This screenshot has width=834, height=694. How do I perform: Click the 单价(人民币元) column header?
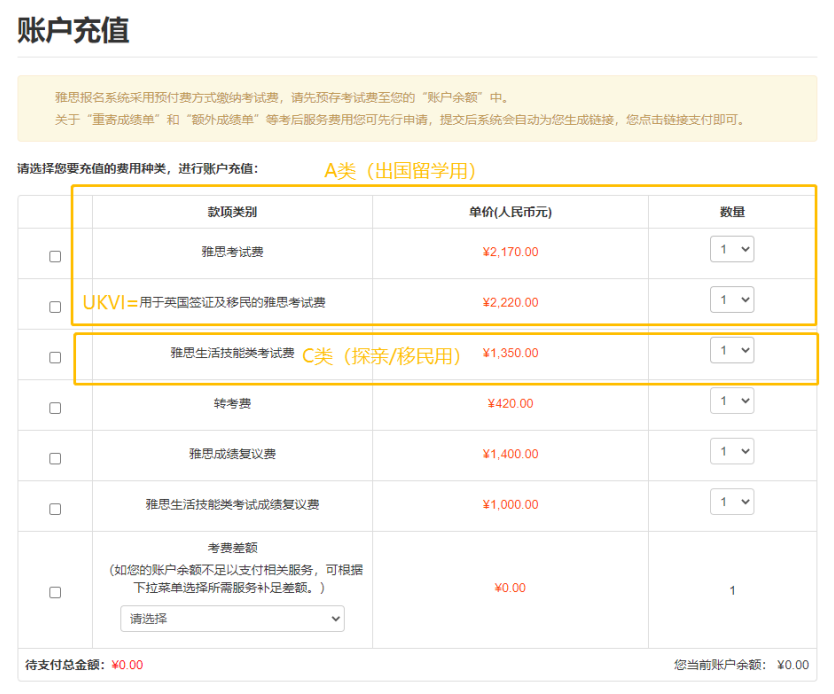[x=510, y=212]
